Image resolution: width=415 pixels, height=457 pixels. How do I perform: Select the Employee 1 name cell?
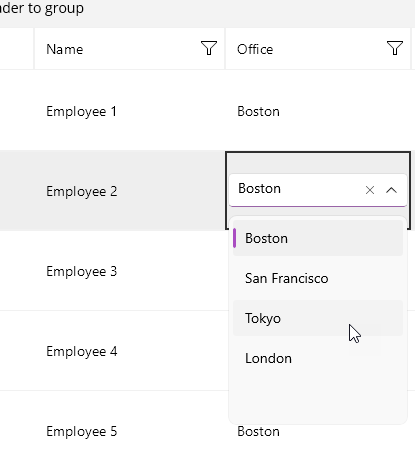click(129, 110)
